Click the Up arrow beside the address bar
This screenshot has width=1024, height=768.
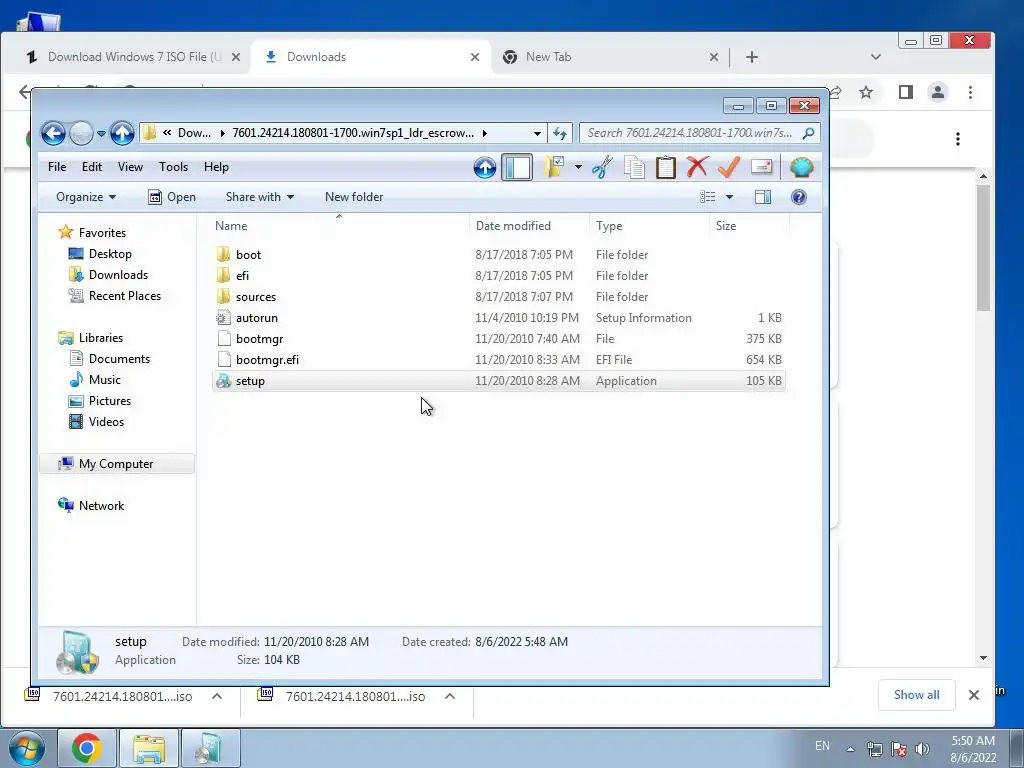tap(122, 133)
